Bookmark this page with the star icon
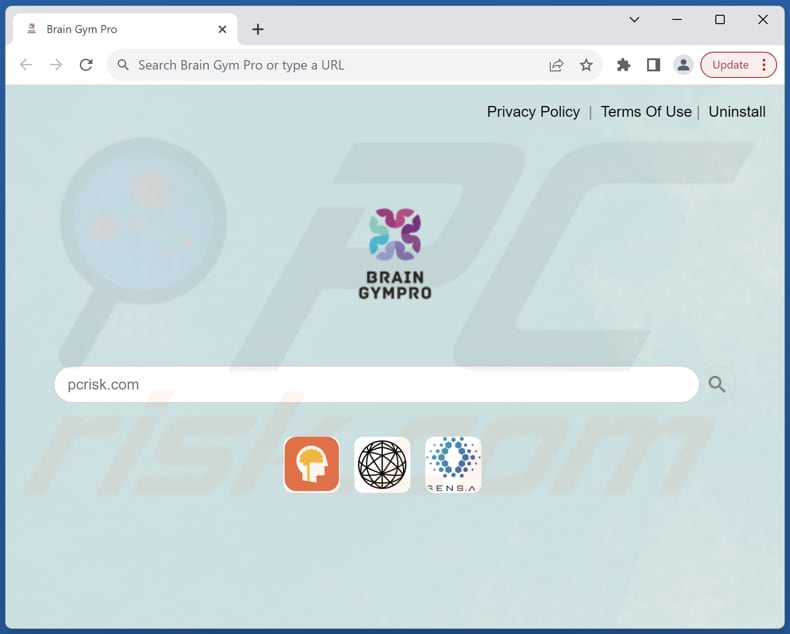The height and width of the screenshot is (634, 790). point(586,65)
